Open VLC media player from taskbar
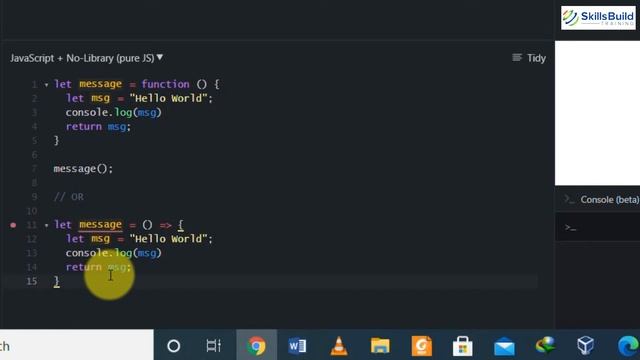 tap(339, 346)
